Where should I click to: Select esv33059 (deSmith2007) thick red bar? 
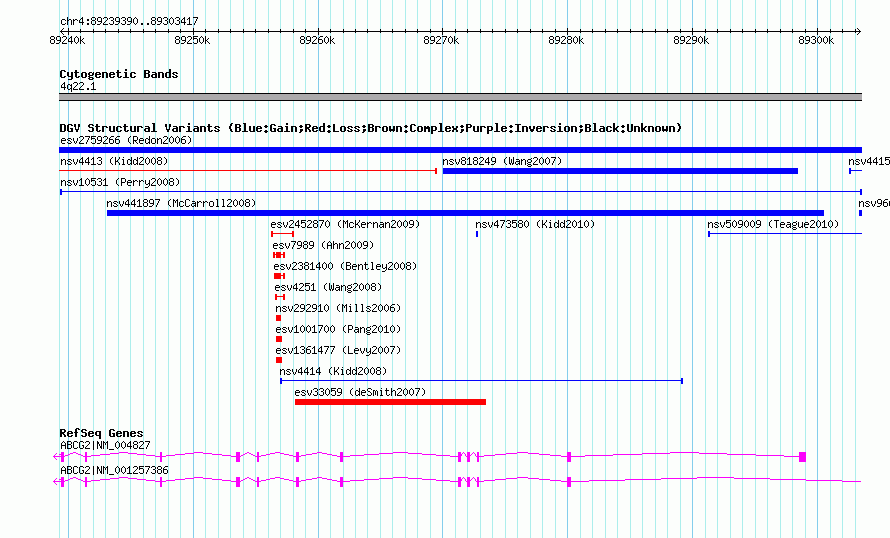point(391,402)
